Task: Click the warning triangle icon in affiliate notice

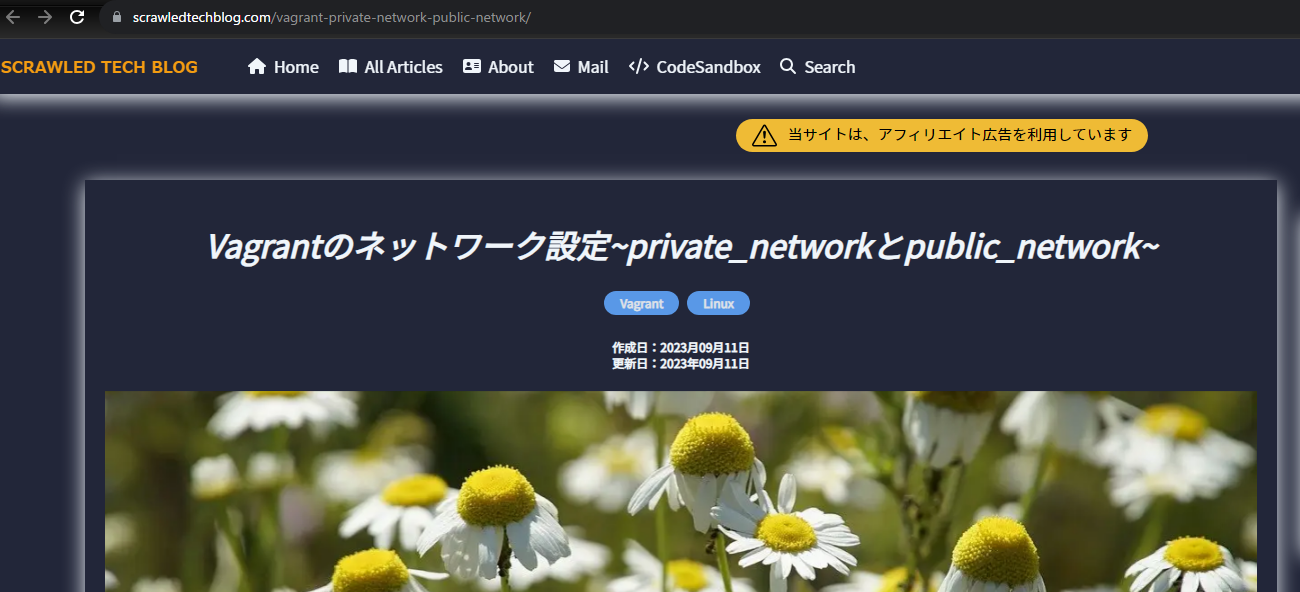Action: point(764,135)
